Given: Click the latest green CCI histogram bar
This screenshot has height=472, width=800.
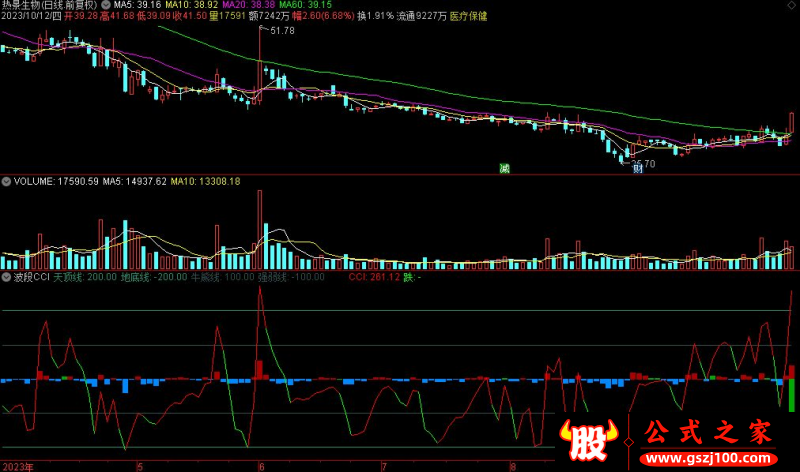Looking at the screenshot, I should pos(791,396).
